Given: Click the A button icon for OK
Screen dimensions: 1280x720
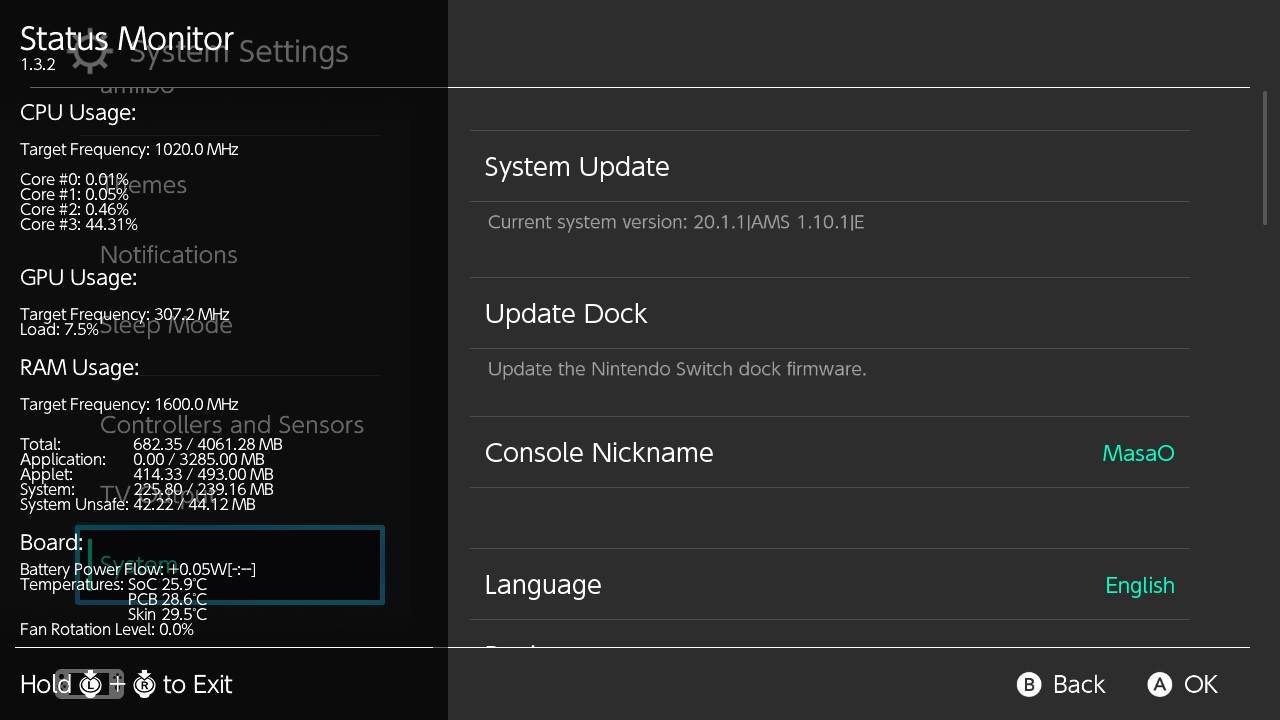Looking at the screenshot, I should [x=1159, y=684].
